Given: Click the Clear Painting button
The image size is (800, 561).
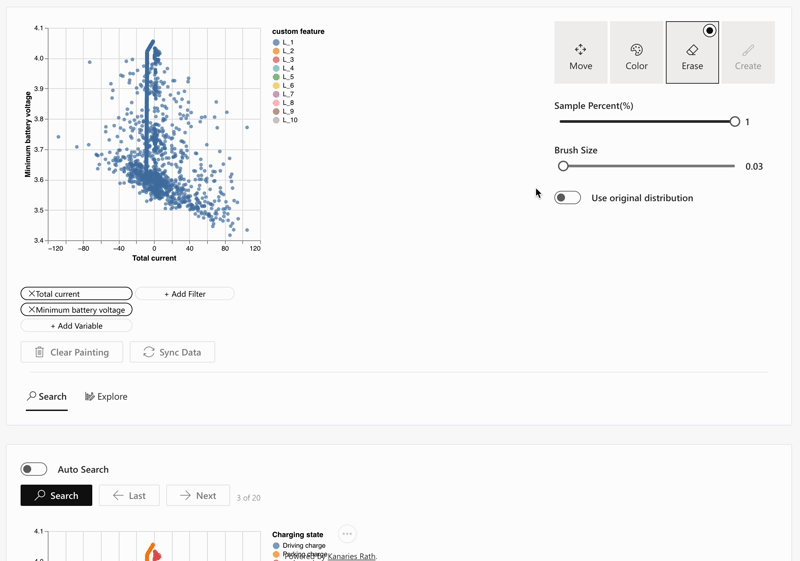Looking at the screenshot, I should tap(72, 352).
